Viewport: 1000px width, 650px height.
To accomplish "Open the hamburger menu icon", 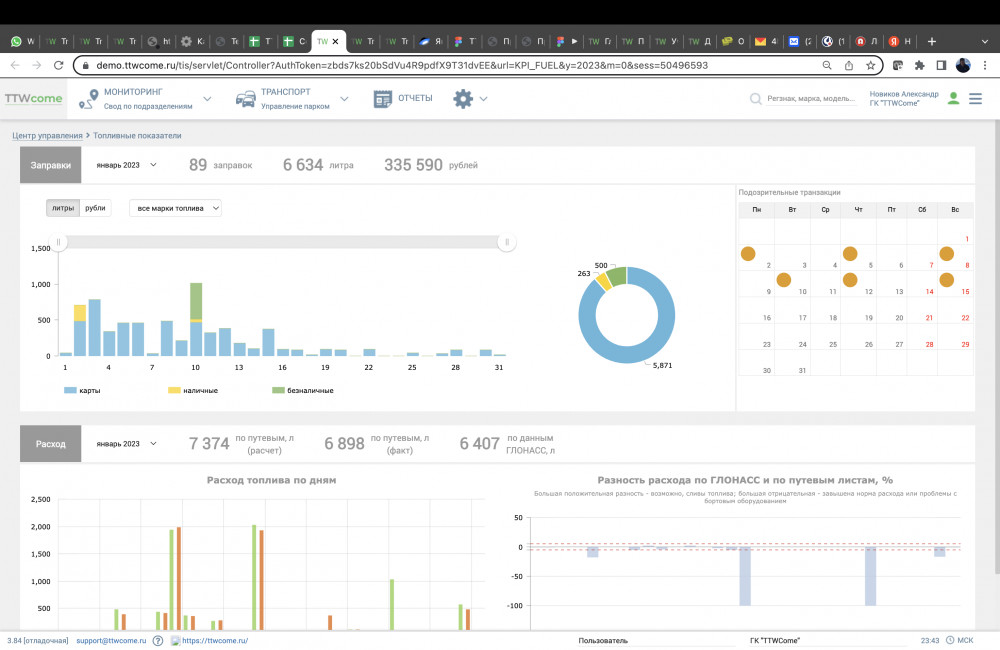I will point(975,98).
